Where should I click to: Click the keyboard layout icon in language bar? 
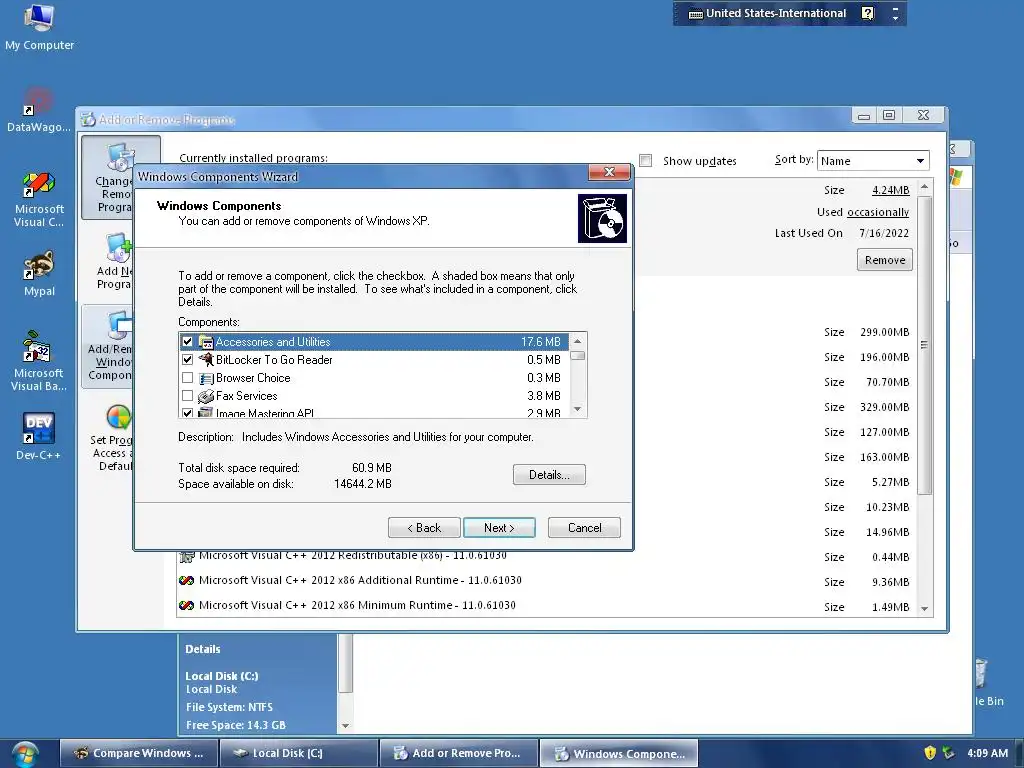coord(696,14)
